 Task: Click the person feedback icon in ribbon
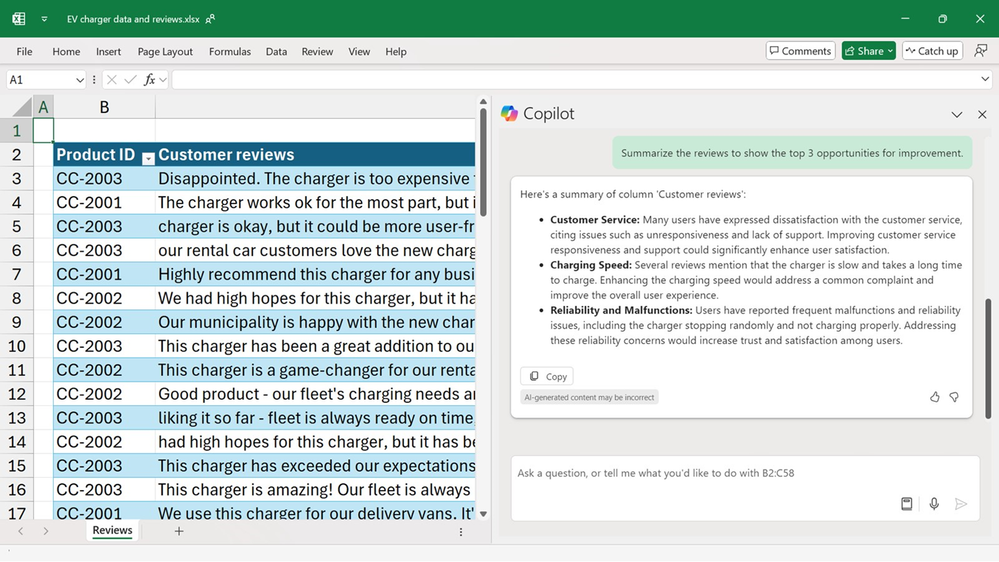pyautogui.click(x=981, y=51)
